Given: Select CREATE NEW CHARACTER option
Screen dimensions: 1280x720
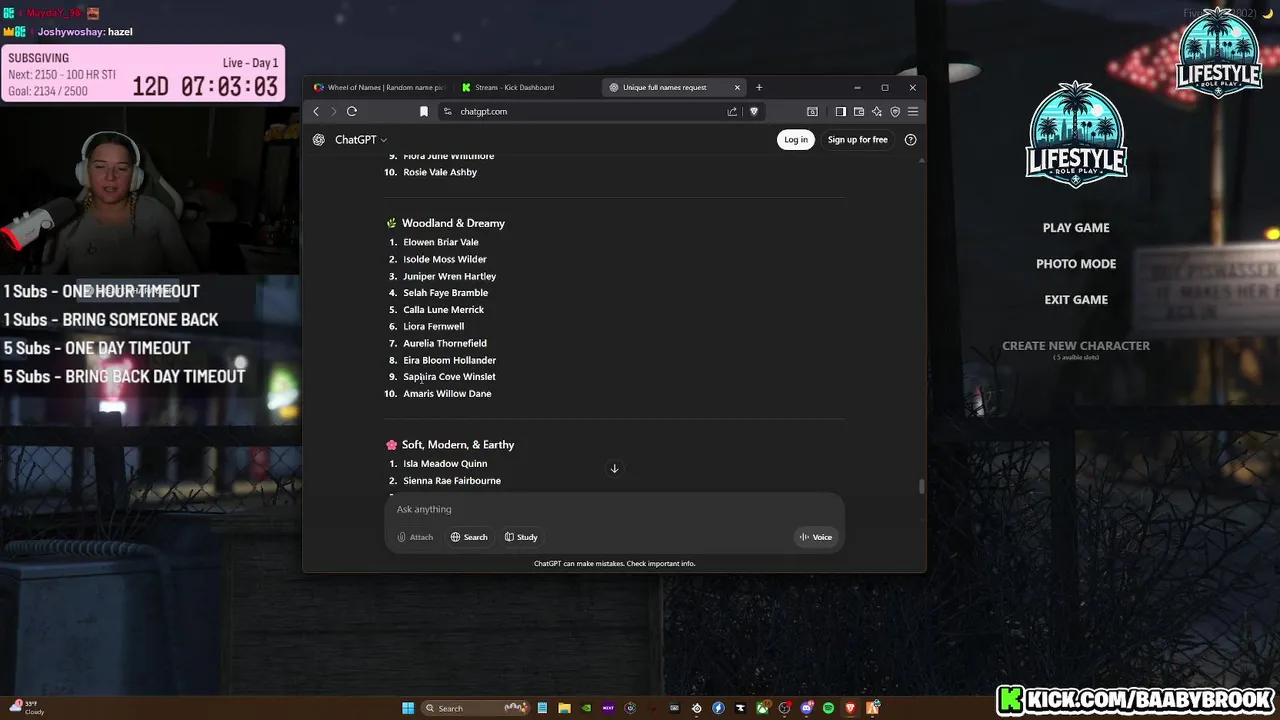Looking at the screenshot, I should (x=1076, y=346).
